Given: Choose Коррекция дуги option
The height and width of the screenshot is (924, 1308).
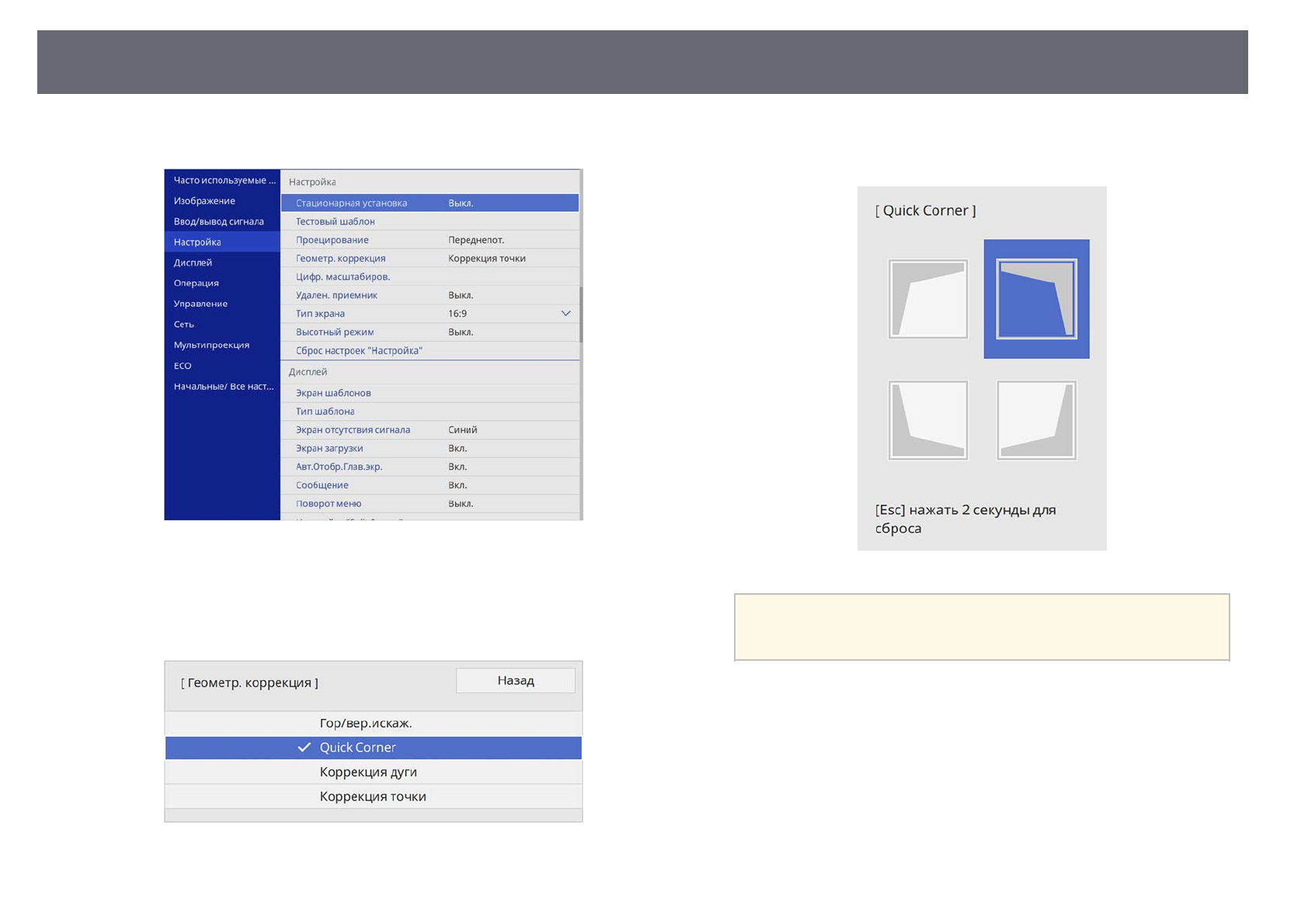Looking at the screenshot, I should point(368,772).
